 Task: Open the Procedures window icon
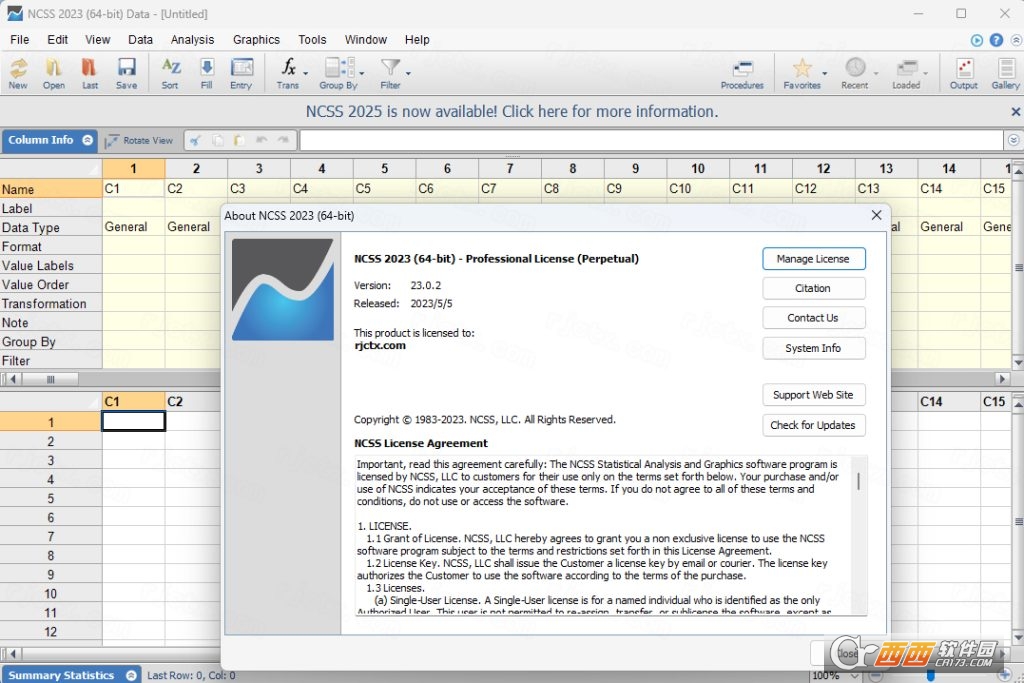[742, 73]
